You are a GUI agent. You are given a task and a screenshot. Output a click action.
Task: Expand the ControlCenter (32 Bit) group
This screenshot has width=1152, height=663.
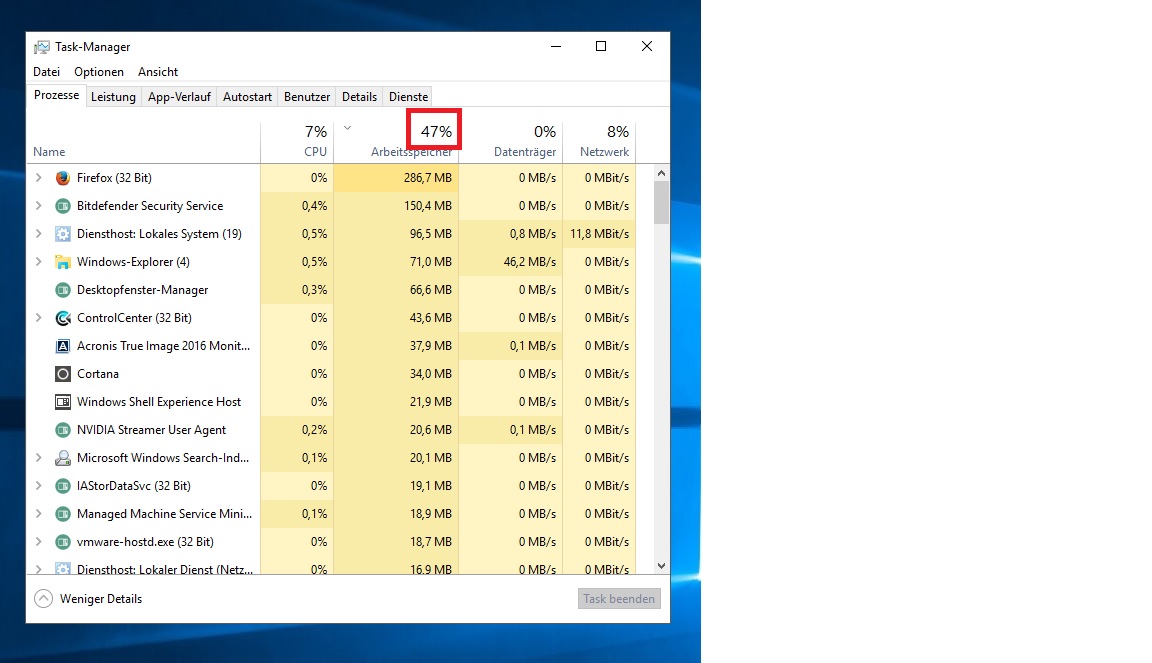click(x=39, y=318)
